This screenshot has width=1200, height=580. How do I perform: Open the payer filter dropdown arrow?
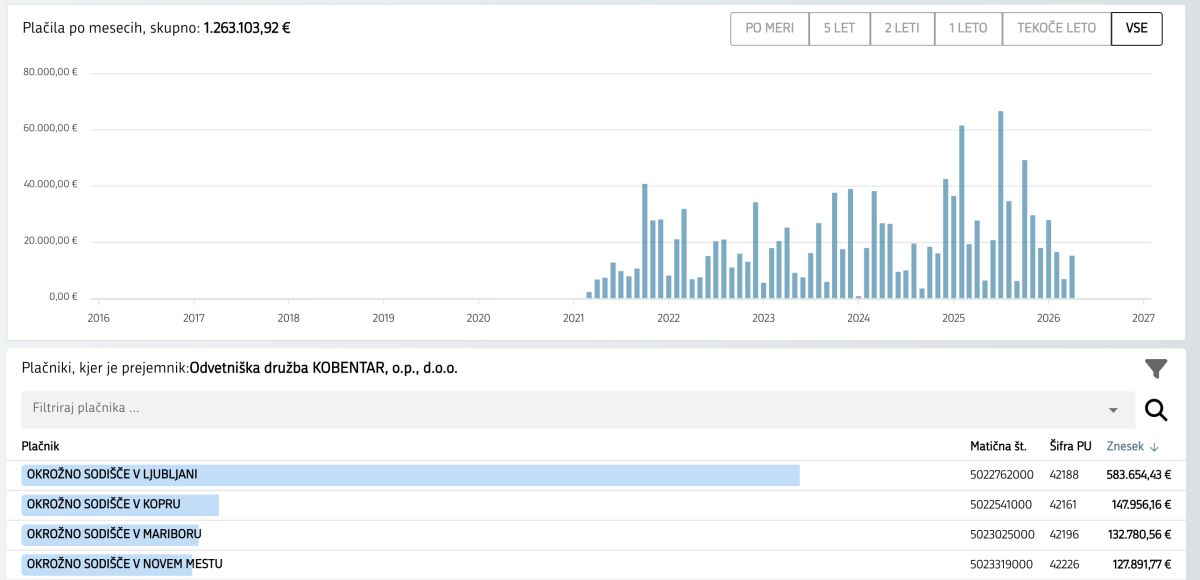pyautogui.click(x=1113, y=410)
